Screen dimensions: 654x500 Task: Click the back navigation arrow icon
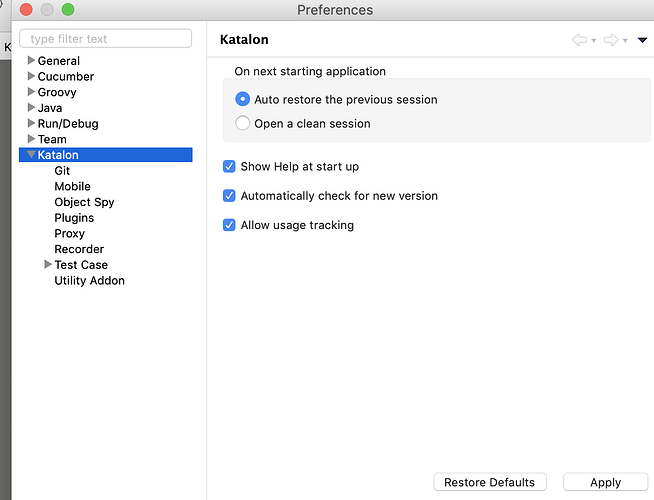click(x=579, y=40)
